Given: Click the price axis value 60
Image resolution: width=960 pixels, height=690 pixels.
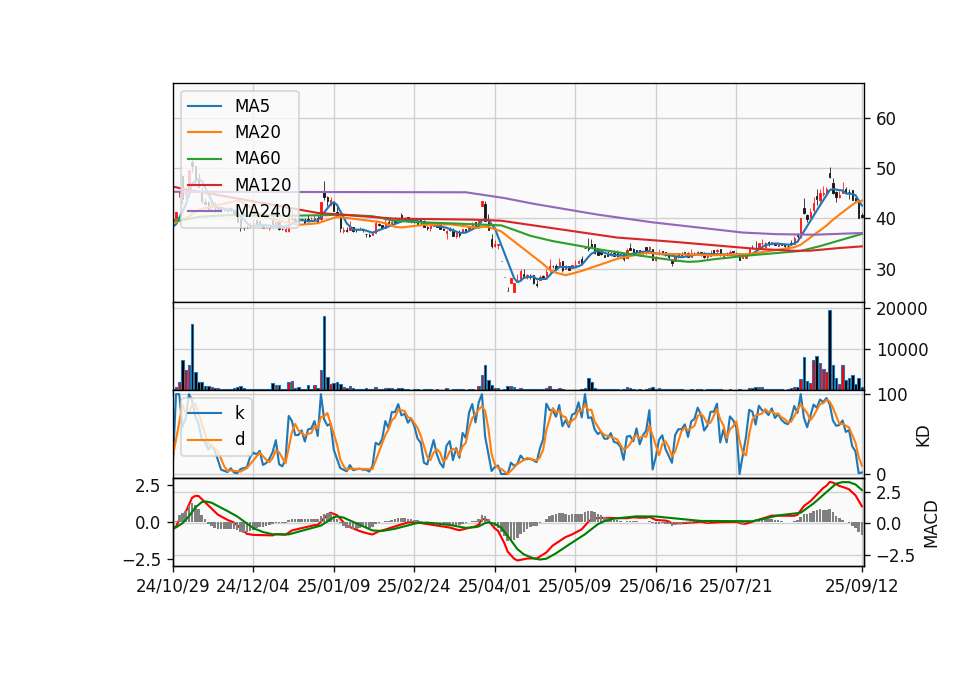Looking at the screenshot, I should click(886, 119).
